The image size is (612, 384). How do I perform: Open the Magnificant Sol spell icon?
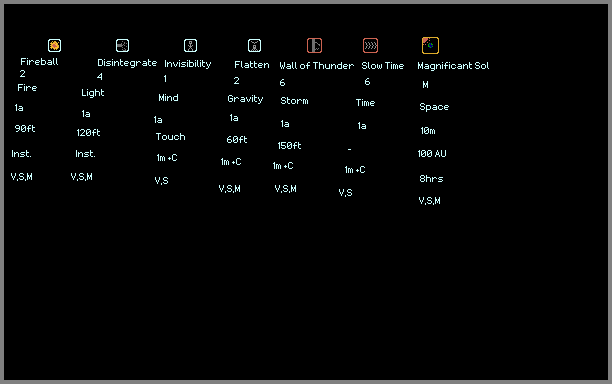[x=431, y=45]
